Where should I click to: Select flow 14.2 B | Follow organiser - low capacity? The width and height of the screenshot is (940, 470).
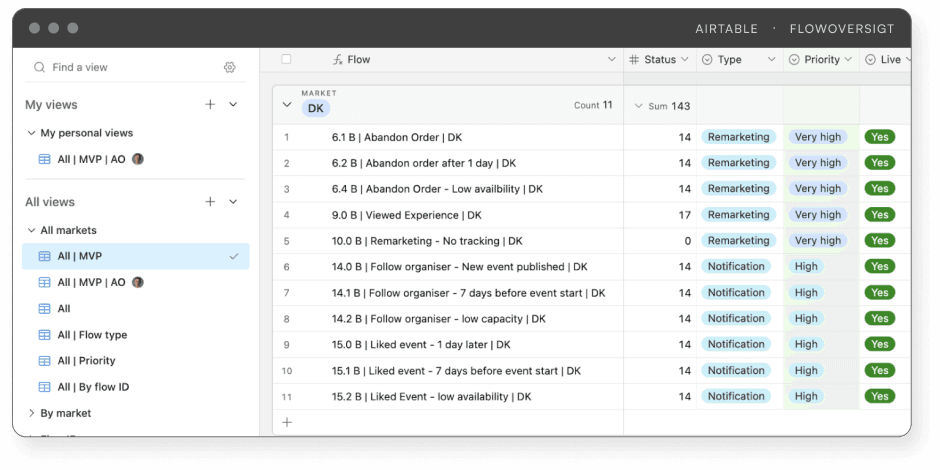439,319
